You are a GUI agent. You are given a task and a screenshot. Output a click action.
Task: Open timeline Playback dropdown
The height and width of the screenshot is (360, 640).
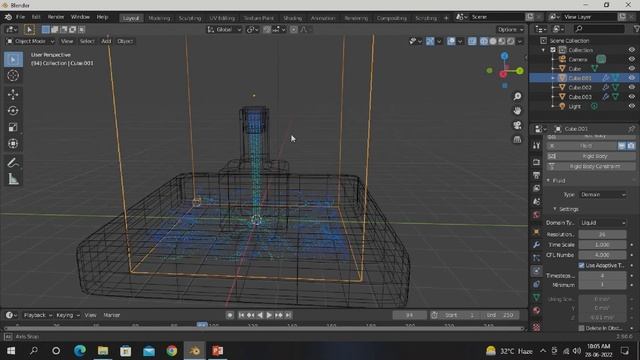pos(38,315)
